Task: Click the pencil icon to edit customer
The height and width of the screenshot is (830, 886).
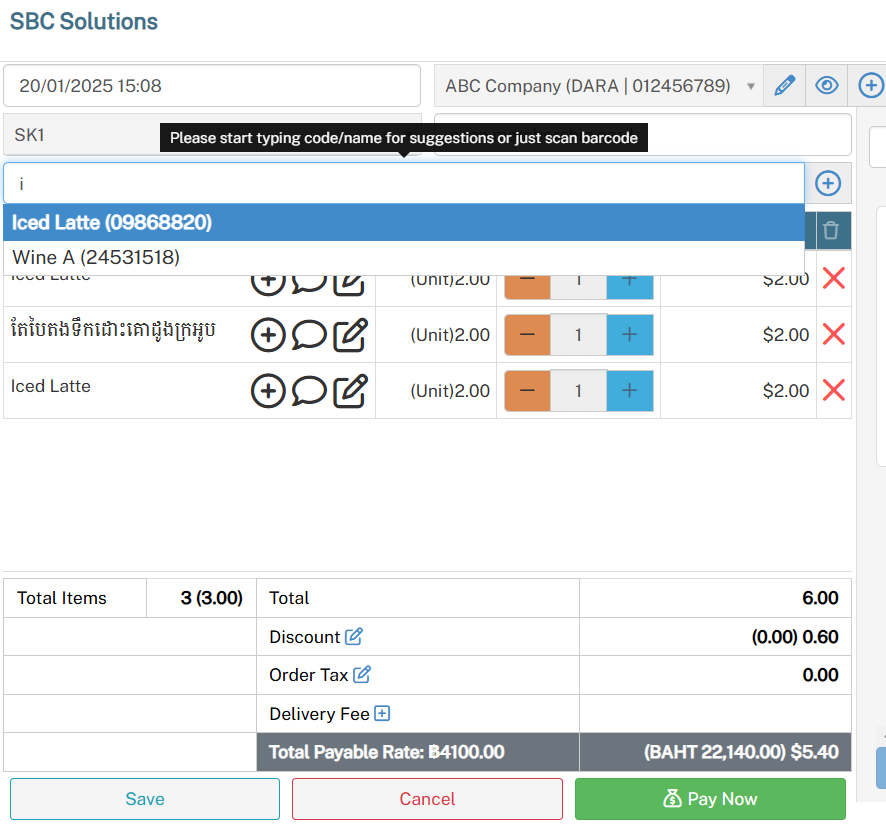Action: 785,86
